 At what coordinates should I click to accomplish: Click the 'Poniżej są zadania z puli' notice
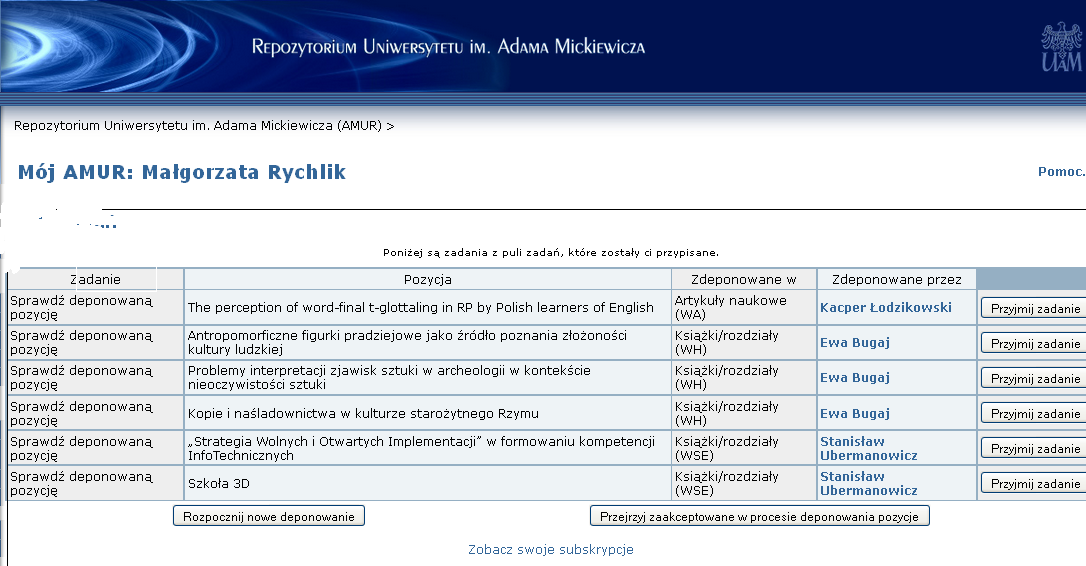(551, 252)
